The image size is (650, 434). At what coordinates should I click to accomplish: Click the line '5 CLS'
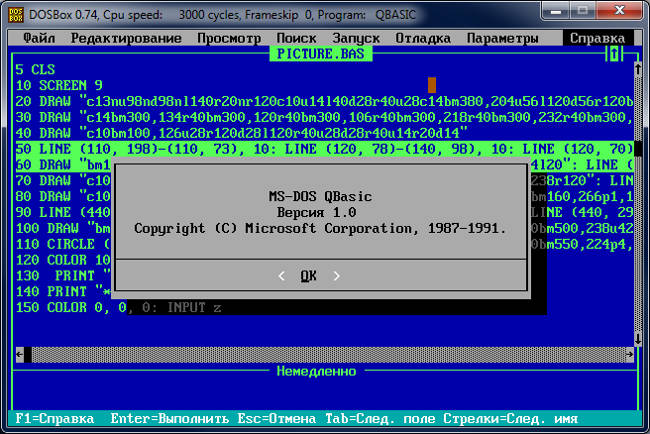(x=35, y=70)
